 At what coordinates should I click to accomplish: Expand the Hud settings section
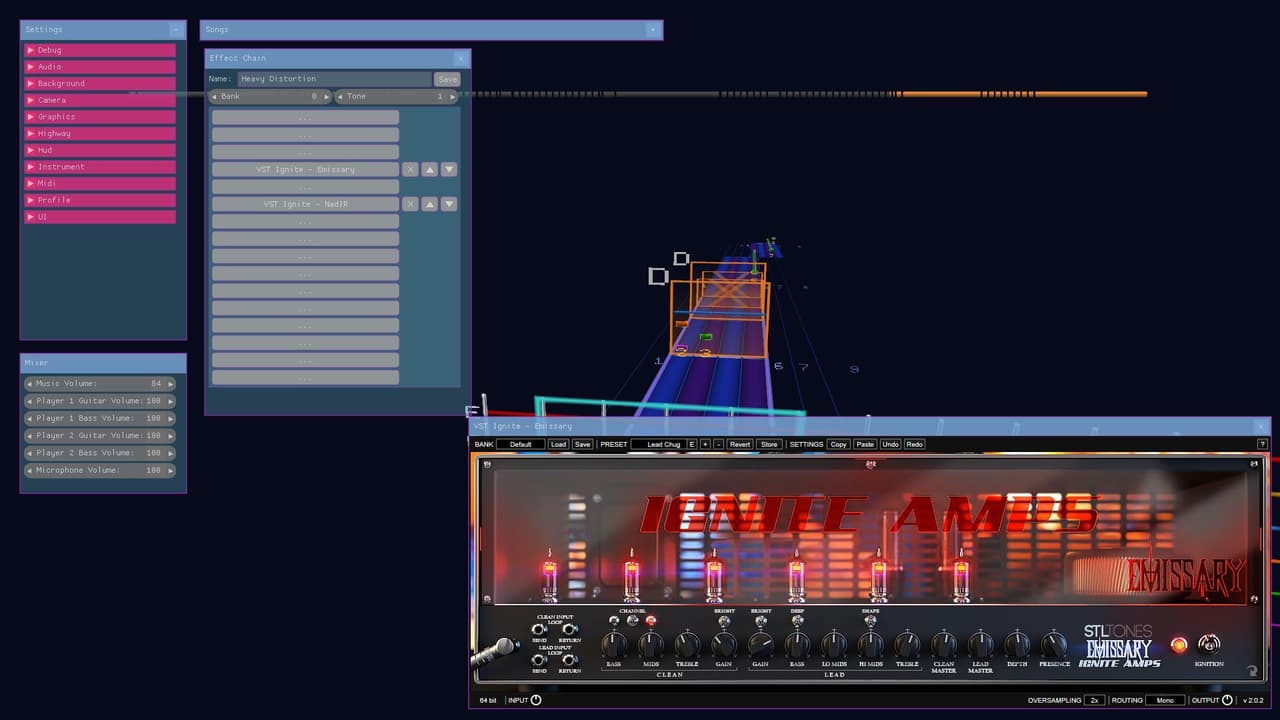(100, 150)
